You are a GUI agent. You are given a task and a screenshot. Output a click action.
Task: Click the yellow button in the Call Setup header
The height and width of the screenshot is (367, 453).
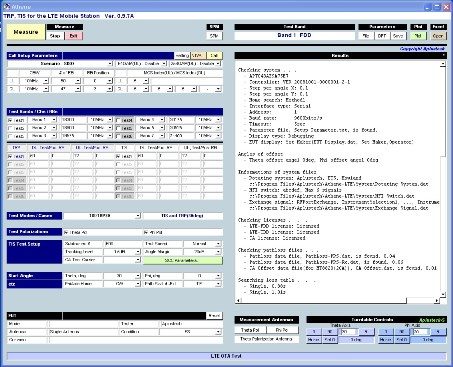pyautogui.click(x=214, y=56)
